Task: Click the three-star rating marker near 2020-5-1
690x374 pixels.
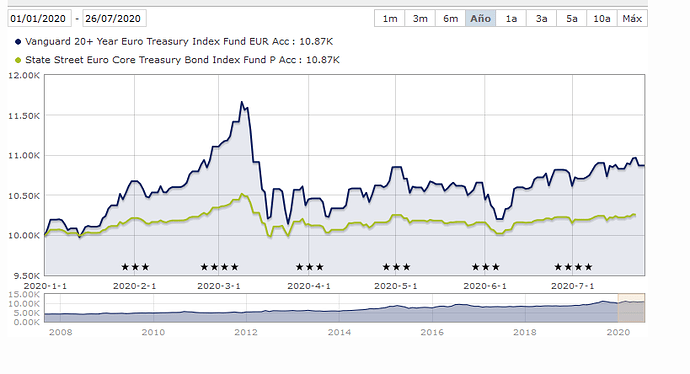Action: (x=396, y=267)
